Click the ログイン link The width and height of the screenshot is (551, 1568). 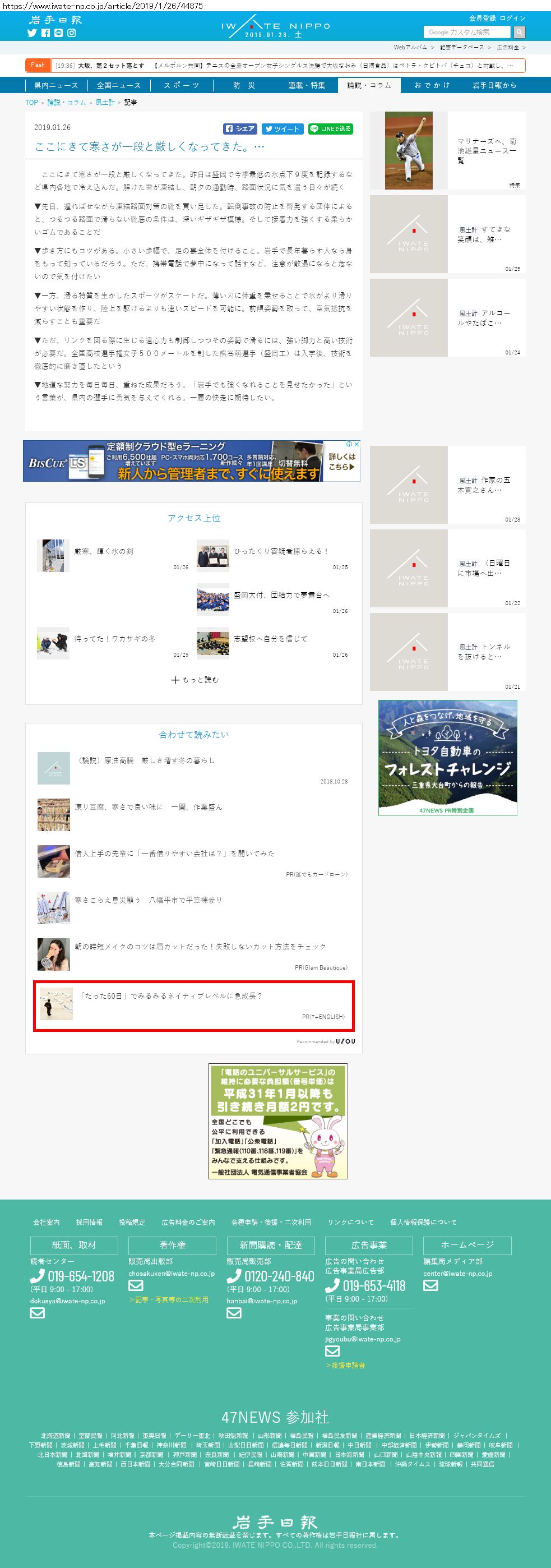pyautogui.click(x=512, y=19)
